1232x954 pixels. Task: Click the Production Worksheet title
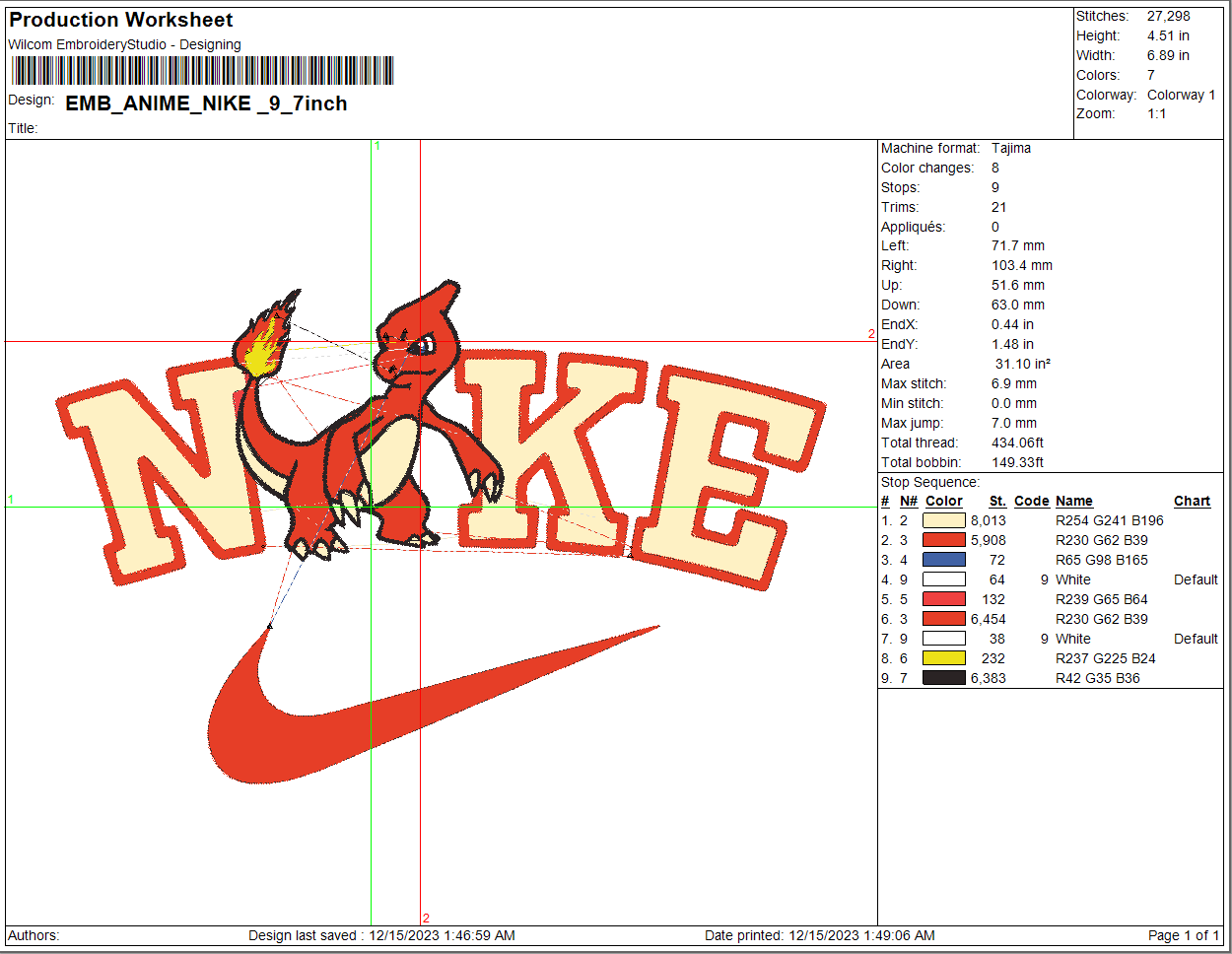(x=121, y=20)
